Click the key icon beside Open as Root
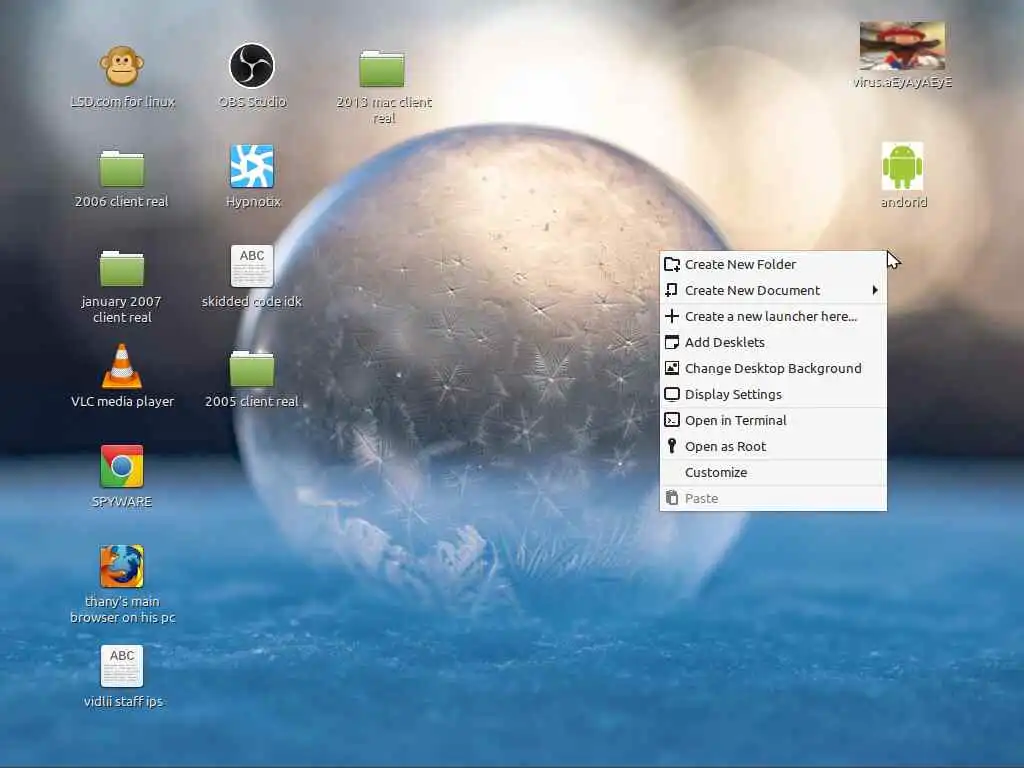This screenshot has height=768, width=1024. tap(672, 446)
